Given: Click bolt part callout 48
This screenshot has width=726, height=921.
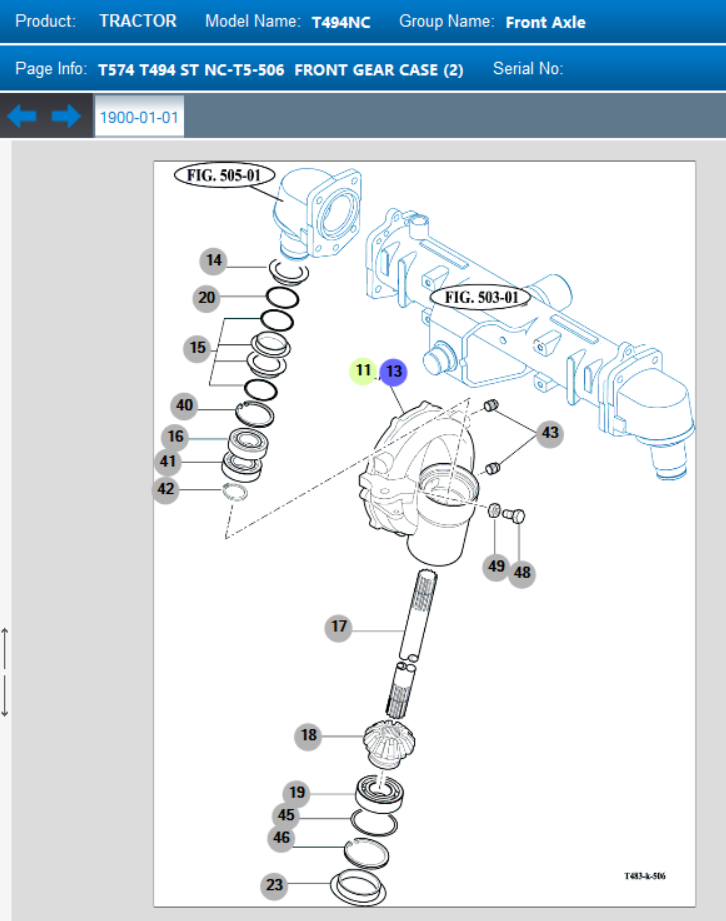Looking at the screenshot, I should point(522,573).
